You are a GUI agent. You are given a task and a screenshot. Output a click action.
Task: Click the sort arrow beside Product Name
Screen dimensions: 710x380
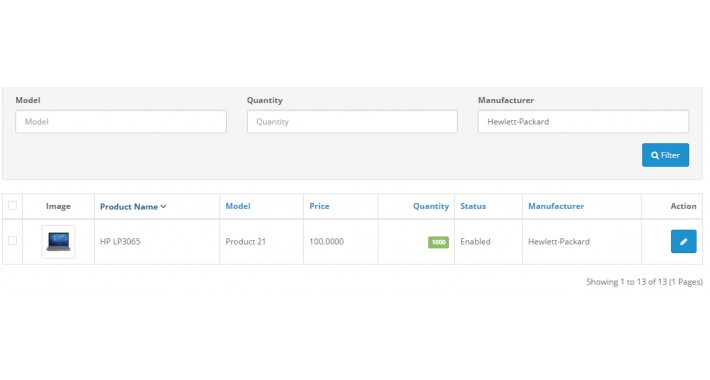click(x=163, y=207)
